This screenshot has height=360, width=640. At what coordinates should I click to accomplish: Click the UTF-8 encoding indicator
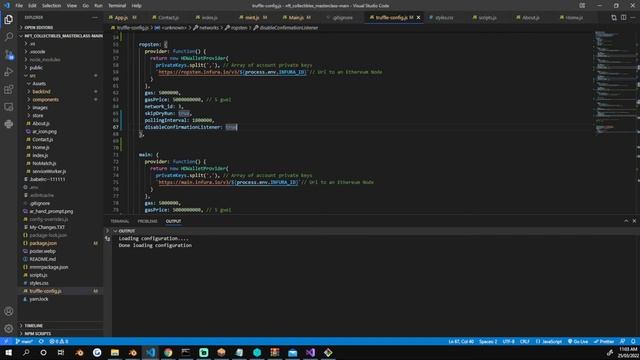(509, 341)
